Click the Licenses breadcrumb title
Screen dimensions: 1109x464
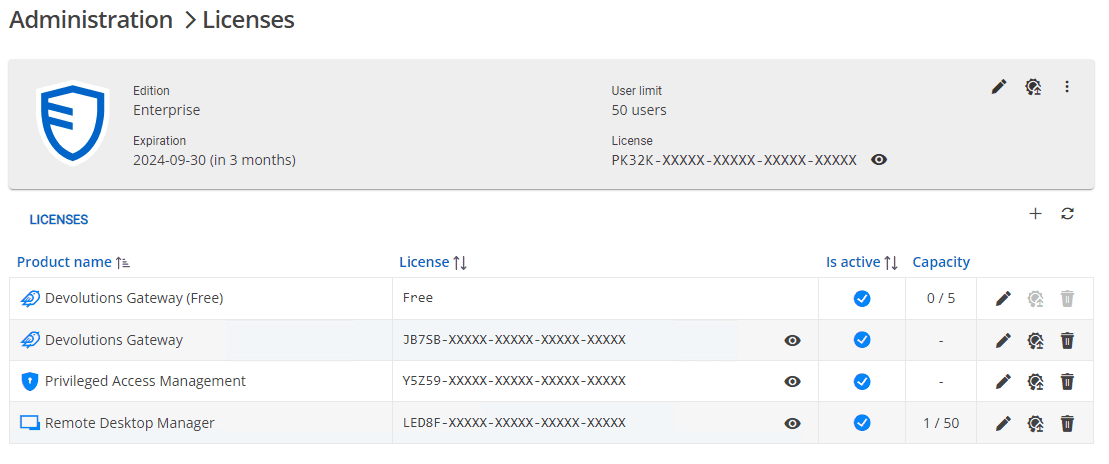[248, 20]
